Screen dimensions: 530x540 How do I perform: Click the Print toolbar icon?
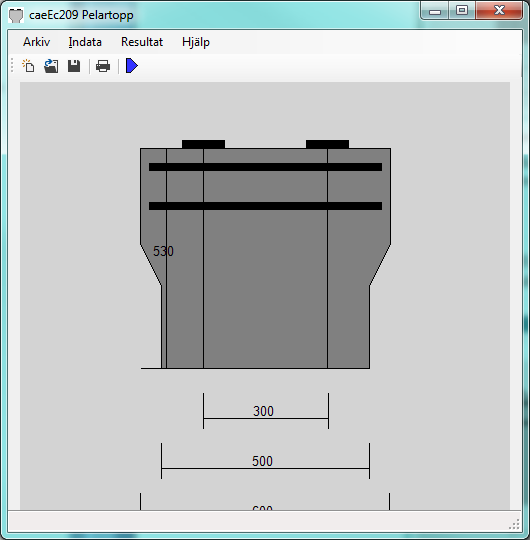pyautogui.click(x=103, y=66)
